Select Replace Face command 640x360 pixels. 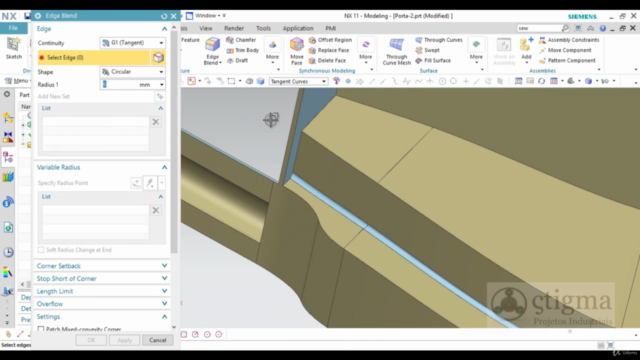(x=329, y=50)
